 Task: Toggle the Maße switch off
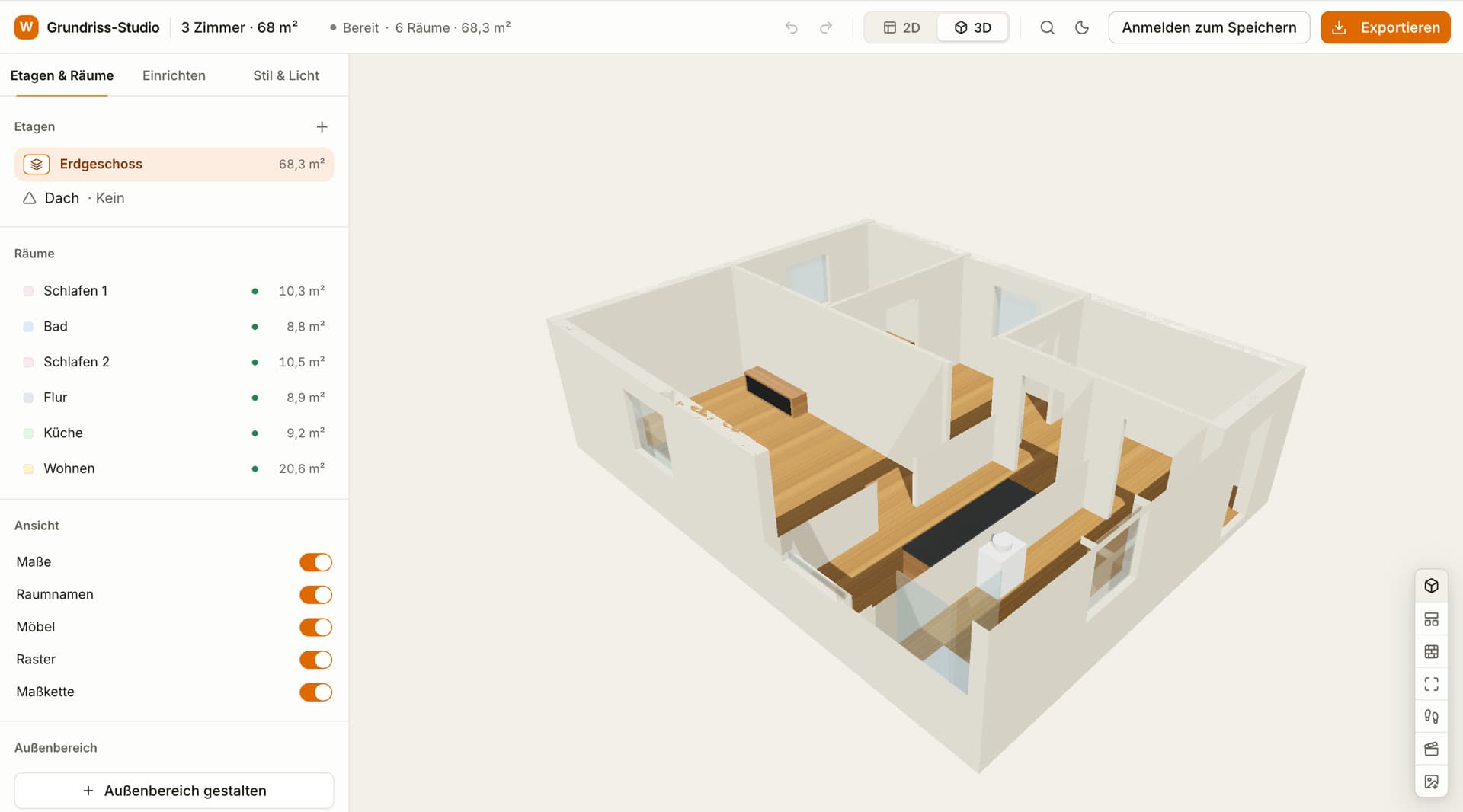315,562
